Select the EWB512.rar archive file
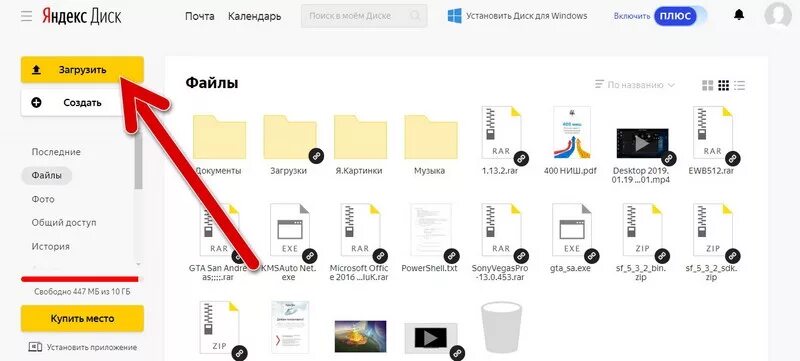Screen dimensions: 800x361 [712, 133]
